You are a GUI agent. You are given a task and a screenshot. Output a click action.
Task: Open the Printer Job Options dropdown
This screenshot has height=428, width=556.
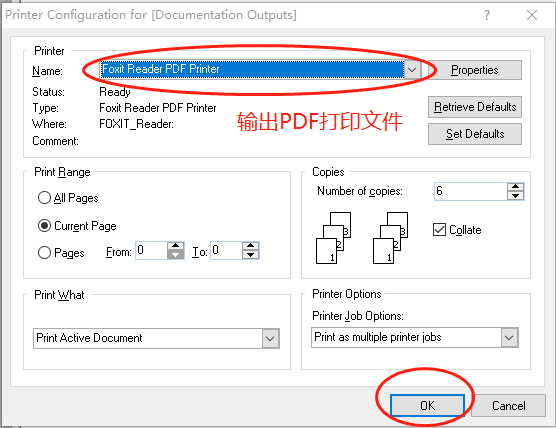pos(509,337)
